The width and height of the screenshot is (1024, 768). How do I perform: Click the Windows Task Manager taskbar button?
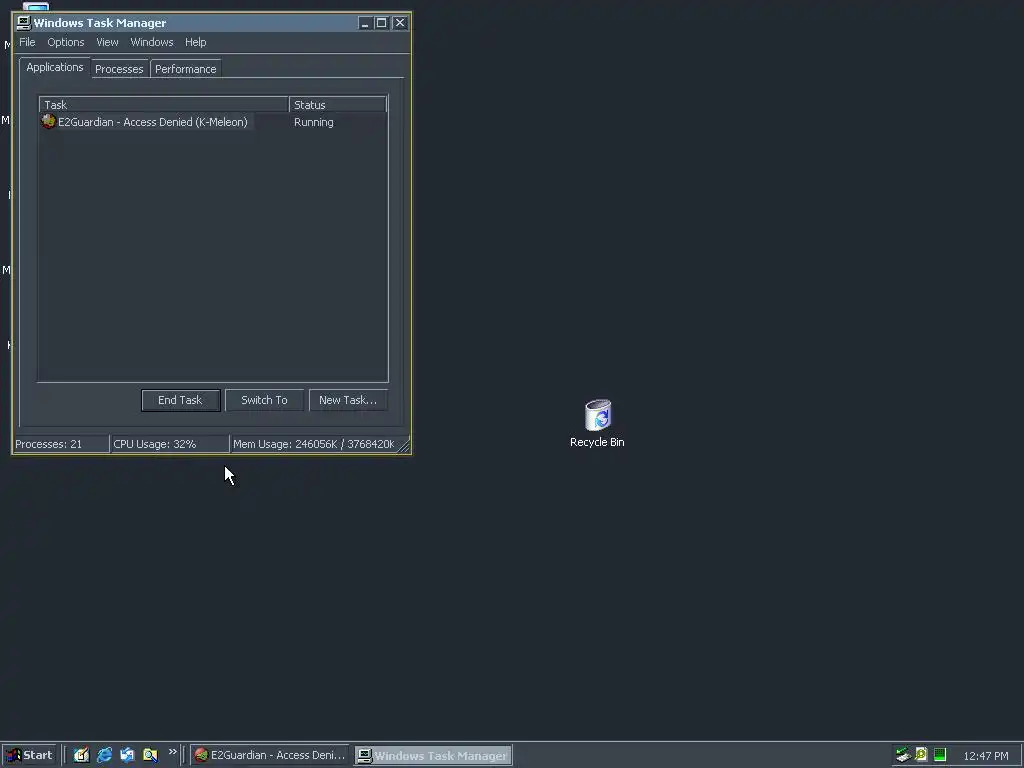click(434, 756)
